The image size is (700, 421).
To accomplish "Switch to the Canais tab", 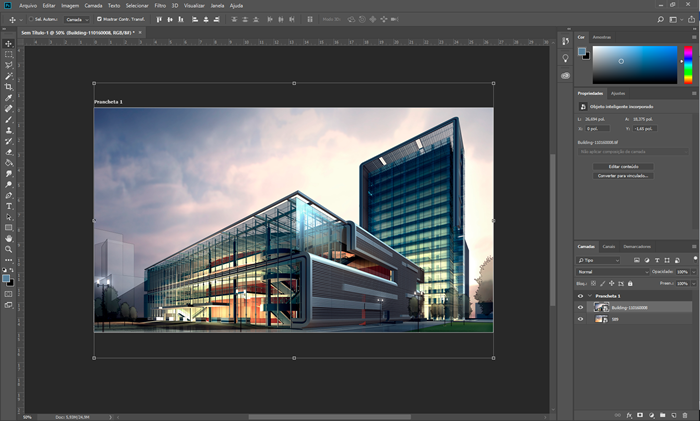I will (x=608, y=246).
